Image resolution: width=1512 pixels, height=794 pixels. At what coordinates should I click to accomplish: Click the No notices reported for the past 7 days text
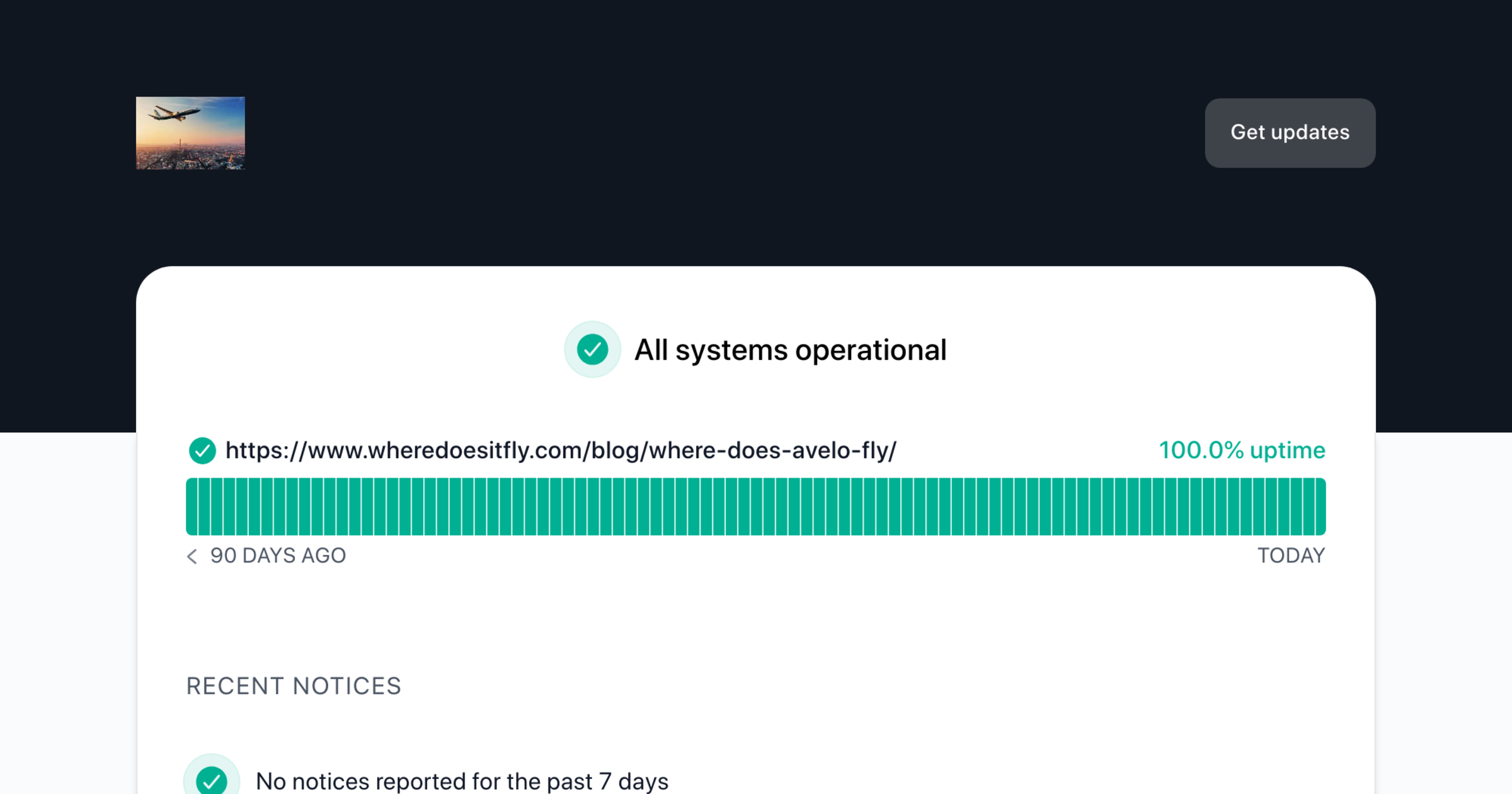click(x=462, y=782)
